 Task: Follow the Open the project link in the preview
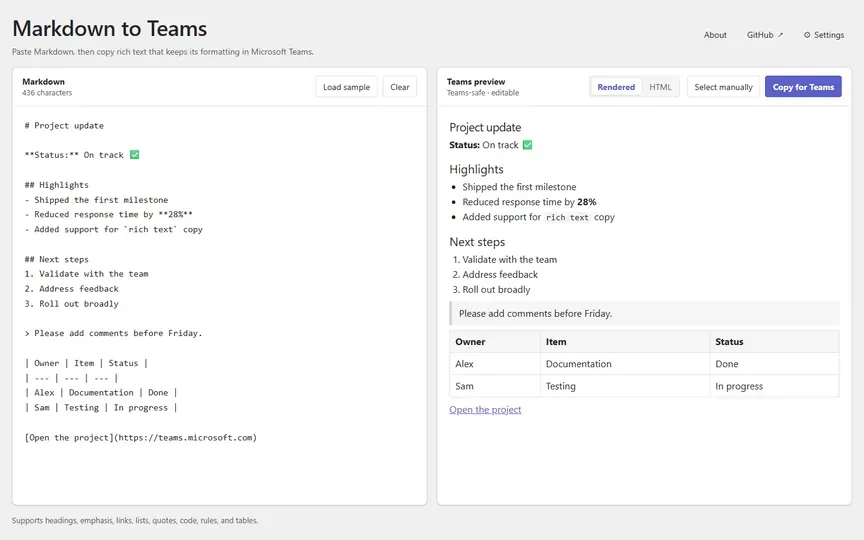click(x=485, y=409)
